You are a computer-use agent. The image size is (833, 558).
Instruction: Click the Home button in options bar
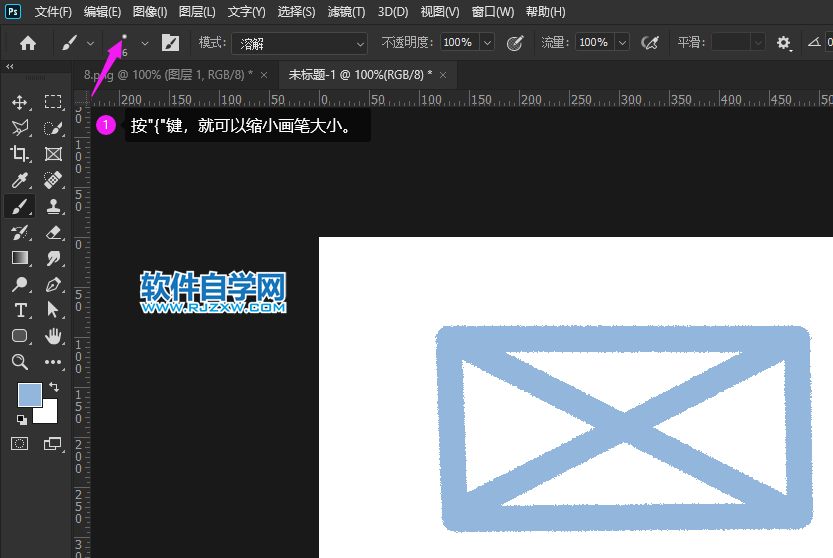coord(28,43)
